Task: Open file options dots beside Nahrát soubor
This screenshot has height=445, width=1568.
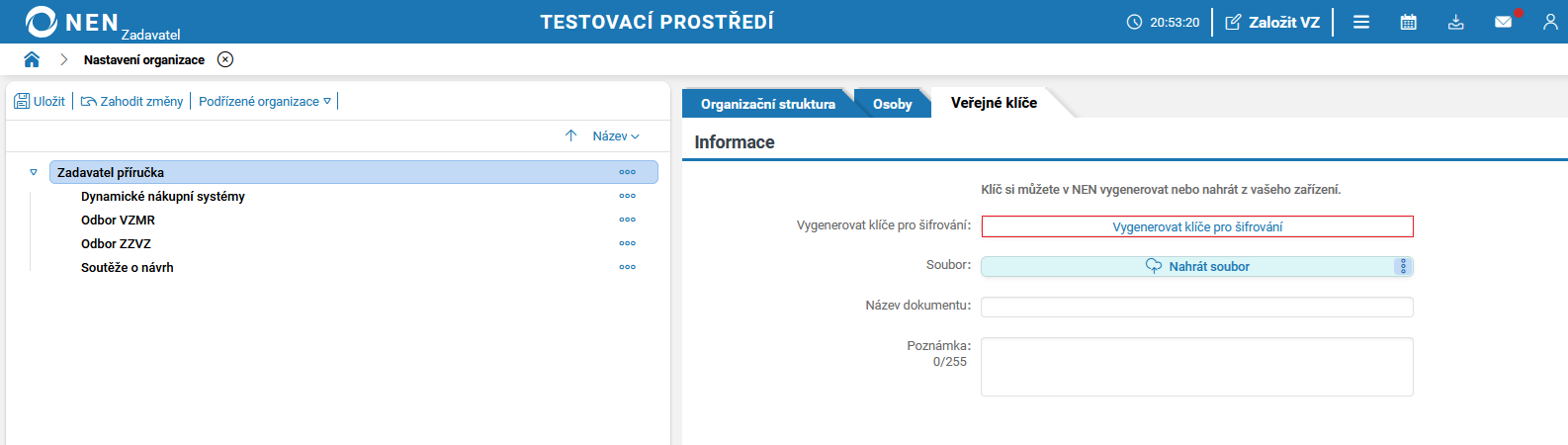Action: (x=1403, y=266)
